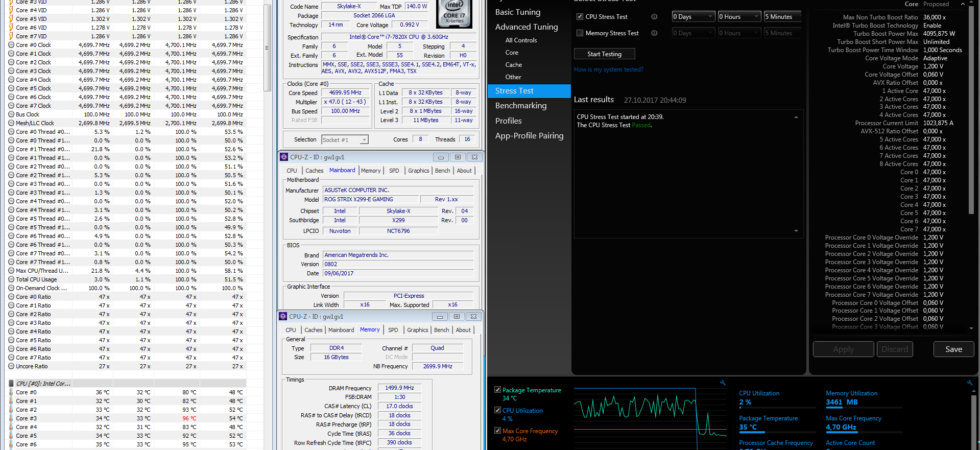Image resolution: width=980 pixels, height=450 pixels.
Task: Open the CPU test 5 Minutes dropdown
Action: pos(782,17)
